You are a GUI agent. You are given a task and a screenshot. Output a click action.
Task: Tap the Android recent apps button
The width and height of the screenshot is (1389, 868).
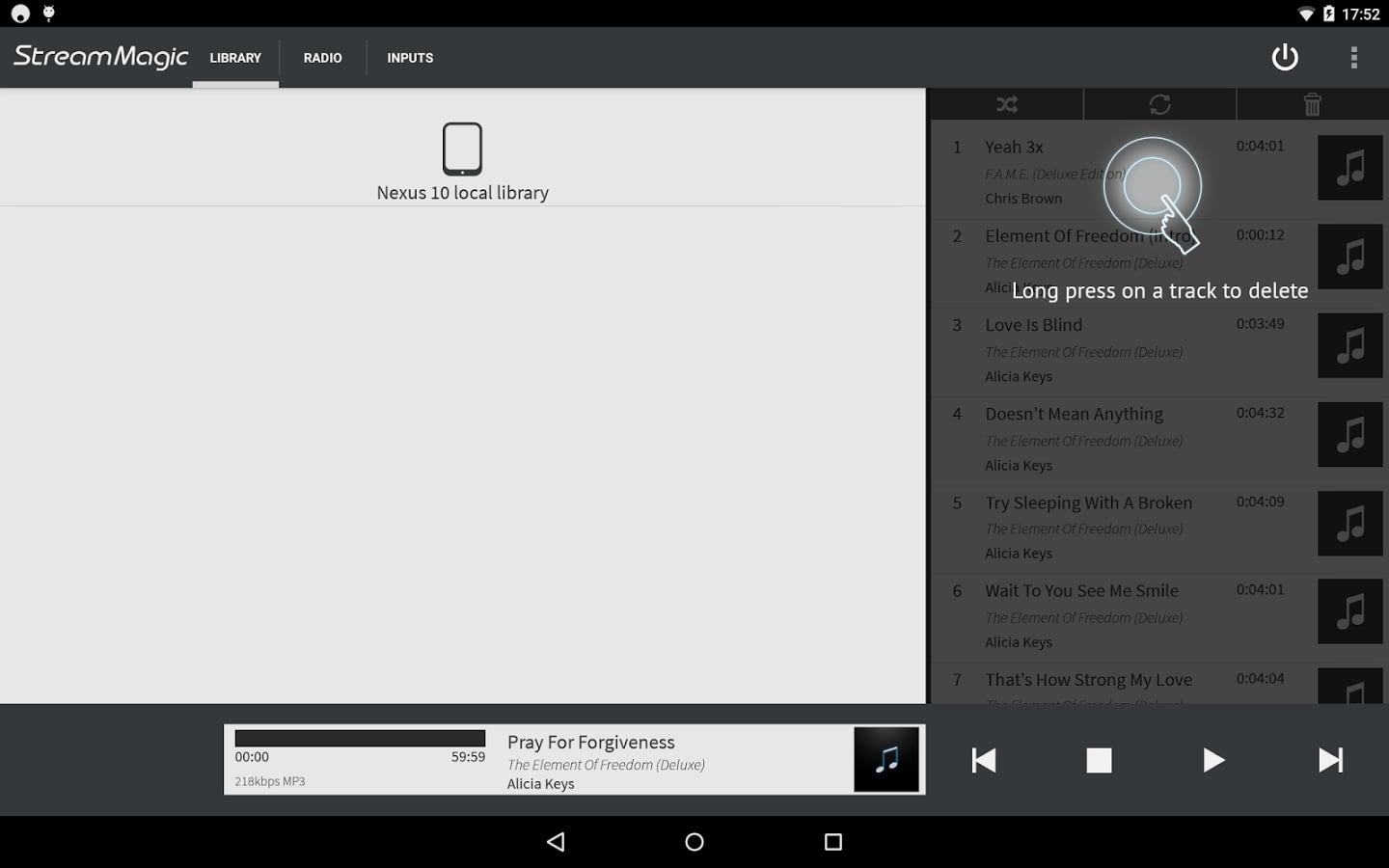833,842
